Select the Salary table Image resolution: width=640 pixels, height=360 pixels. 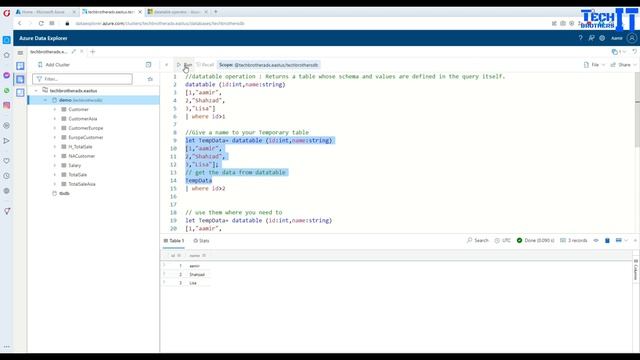(75, 165)
